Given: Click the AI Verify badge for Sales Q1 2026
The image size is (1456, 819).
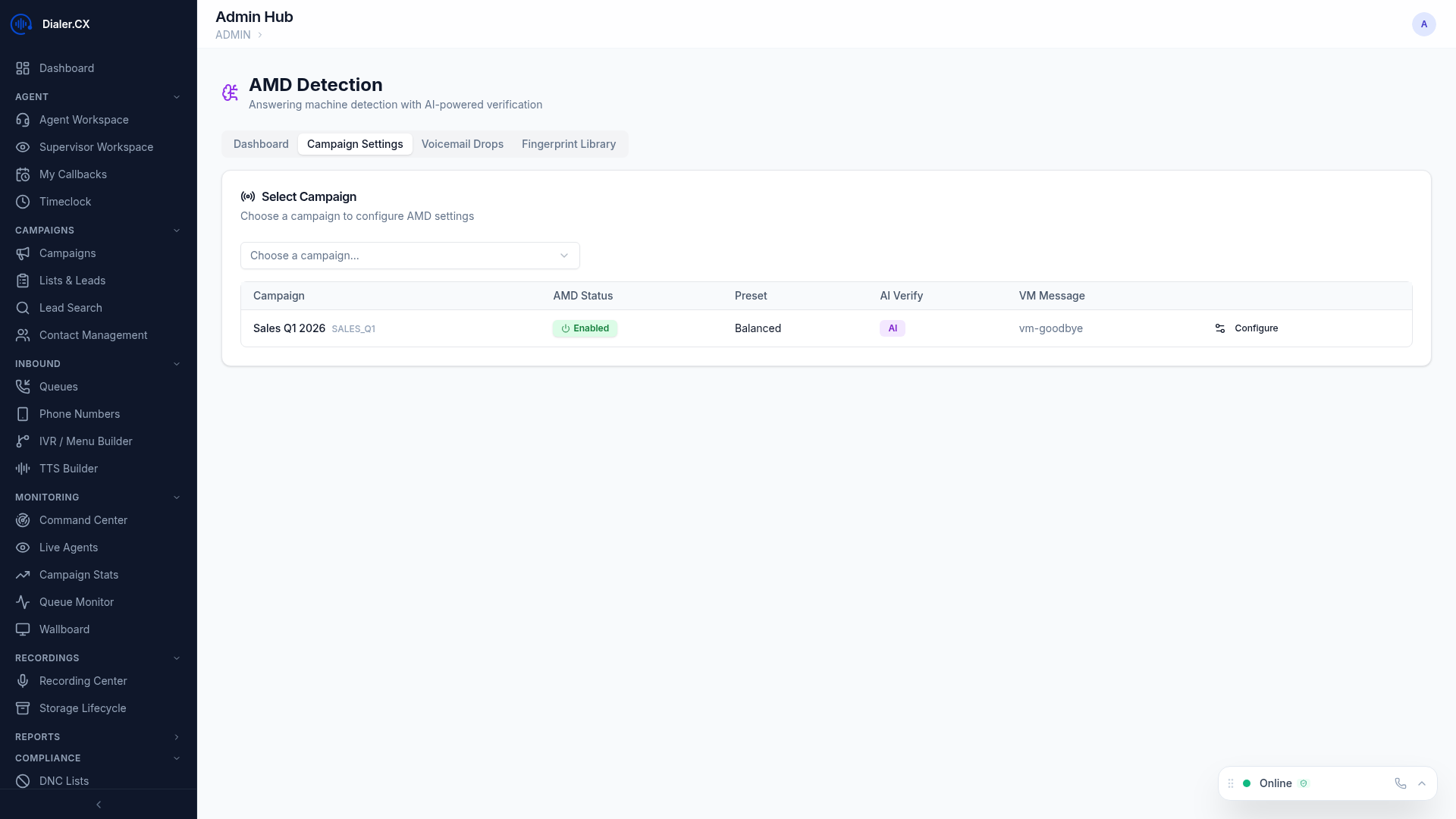Looking at the screenshot, I should [892, 328].
